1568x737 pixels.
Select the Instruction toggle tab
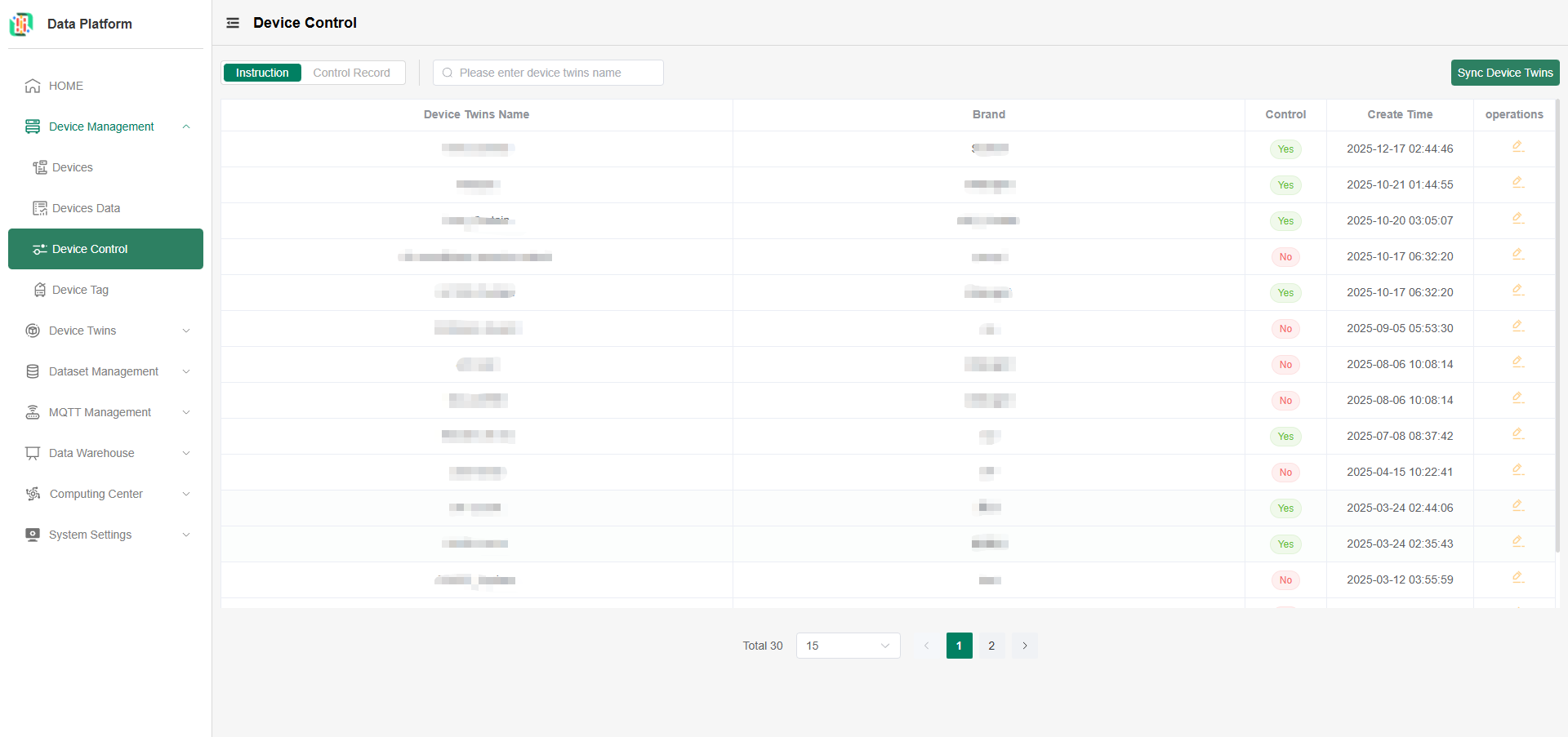pos(262,73)
